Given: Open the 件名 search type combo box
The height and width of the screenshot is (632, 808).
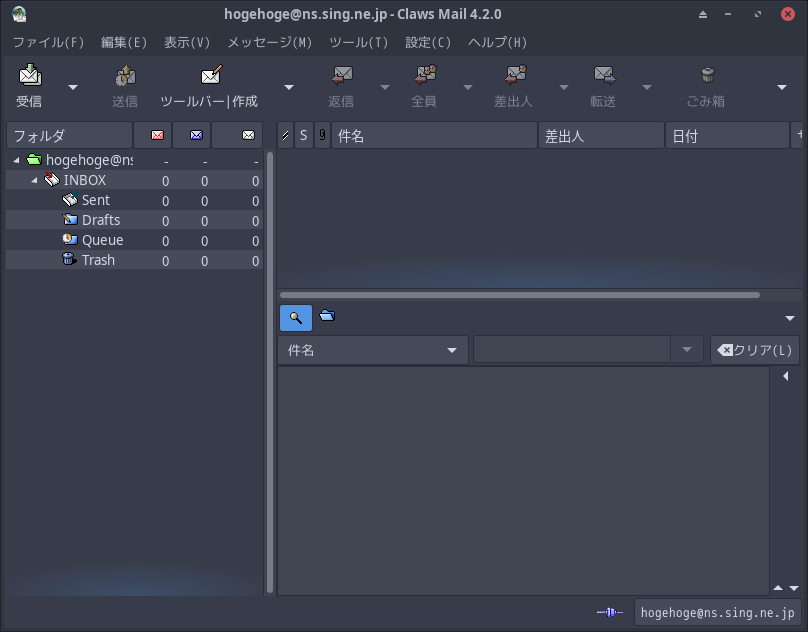Looking at the screenshot, I should 373,350.
